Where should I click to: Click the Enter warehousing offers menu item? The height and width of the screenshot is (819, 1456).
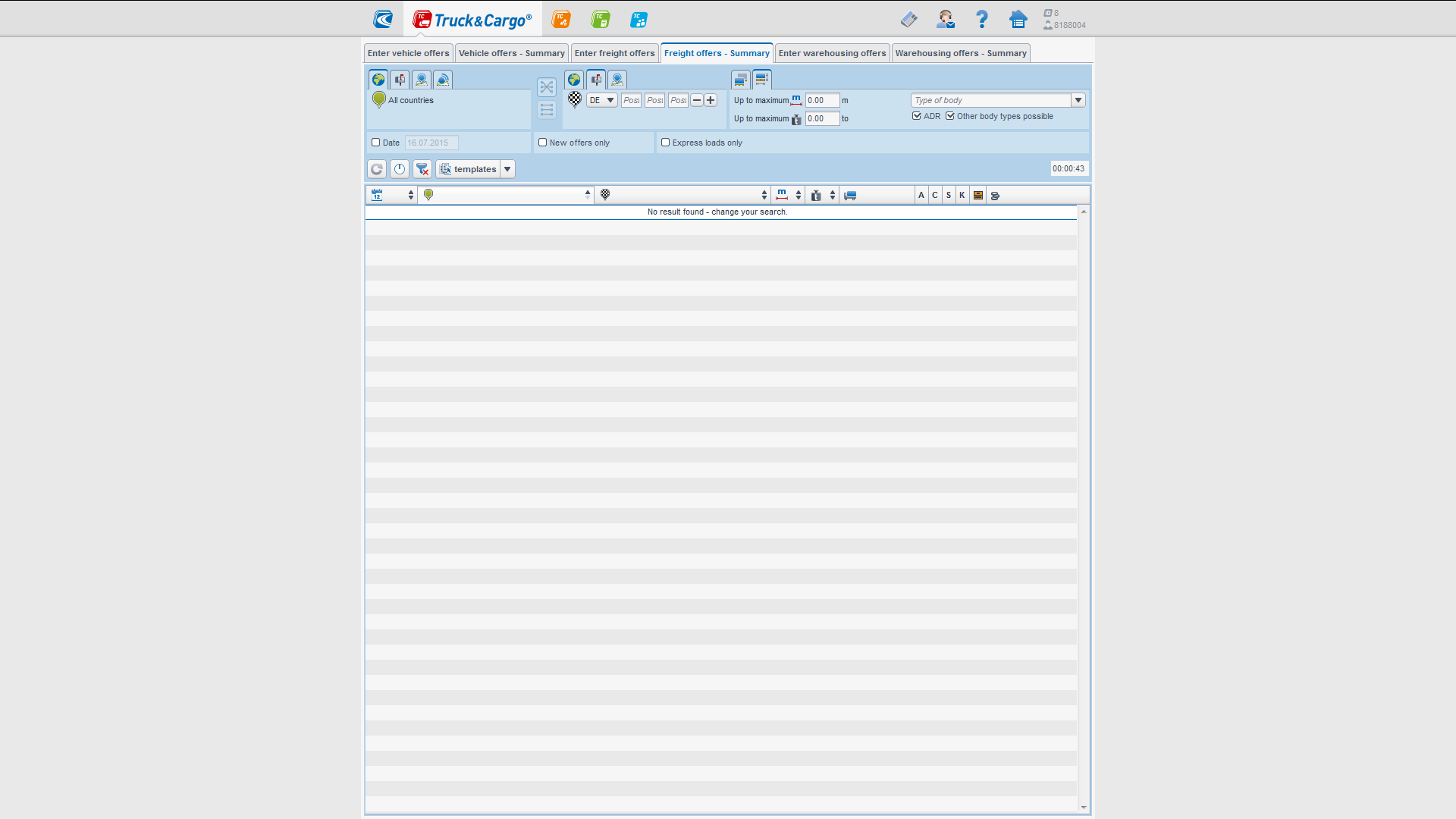coord(832,53)
